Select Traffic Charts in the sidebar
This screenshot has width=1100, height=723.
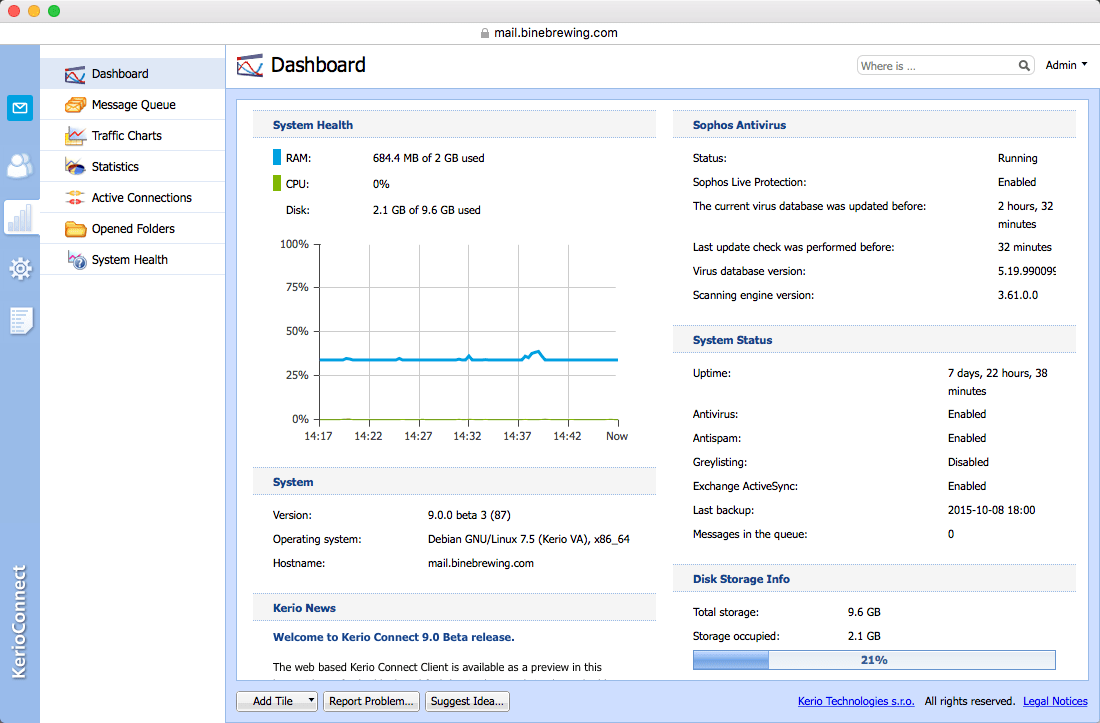[126, 136]
